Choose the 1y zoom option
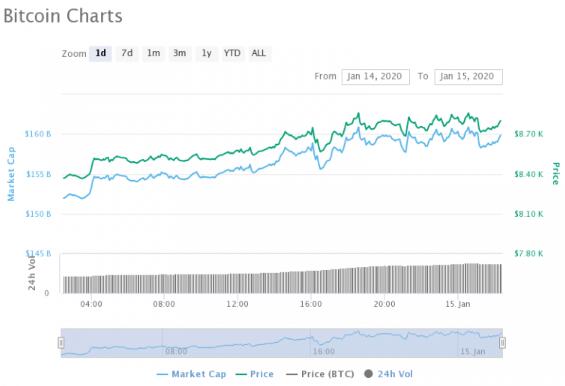 pyautogui.click(x=206, y=53)
